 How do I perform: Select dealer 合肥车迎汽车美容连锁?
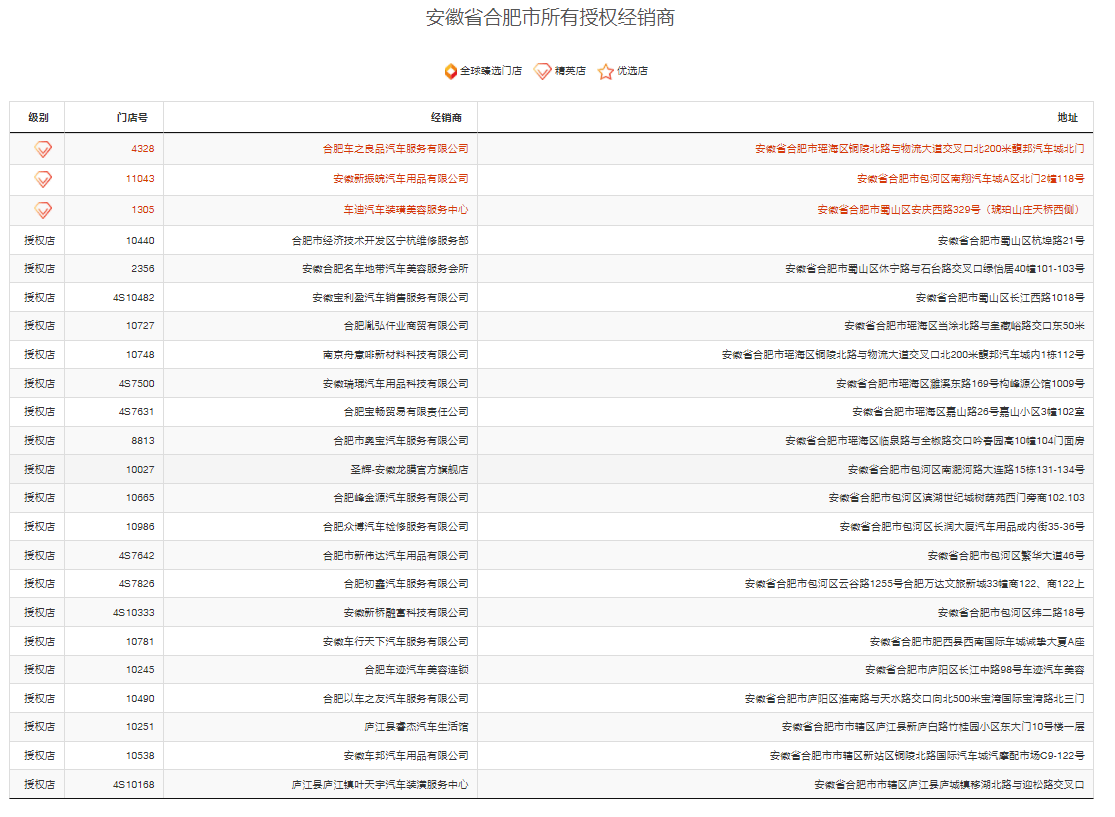416,670
